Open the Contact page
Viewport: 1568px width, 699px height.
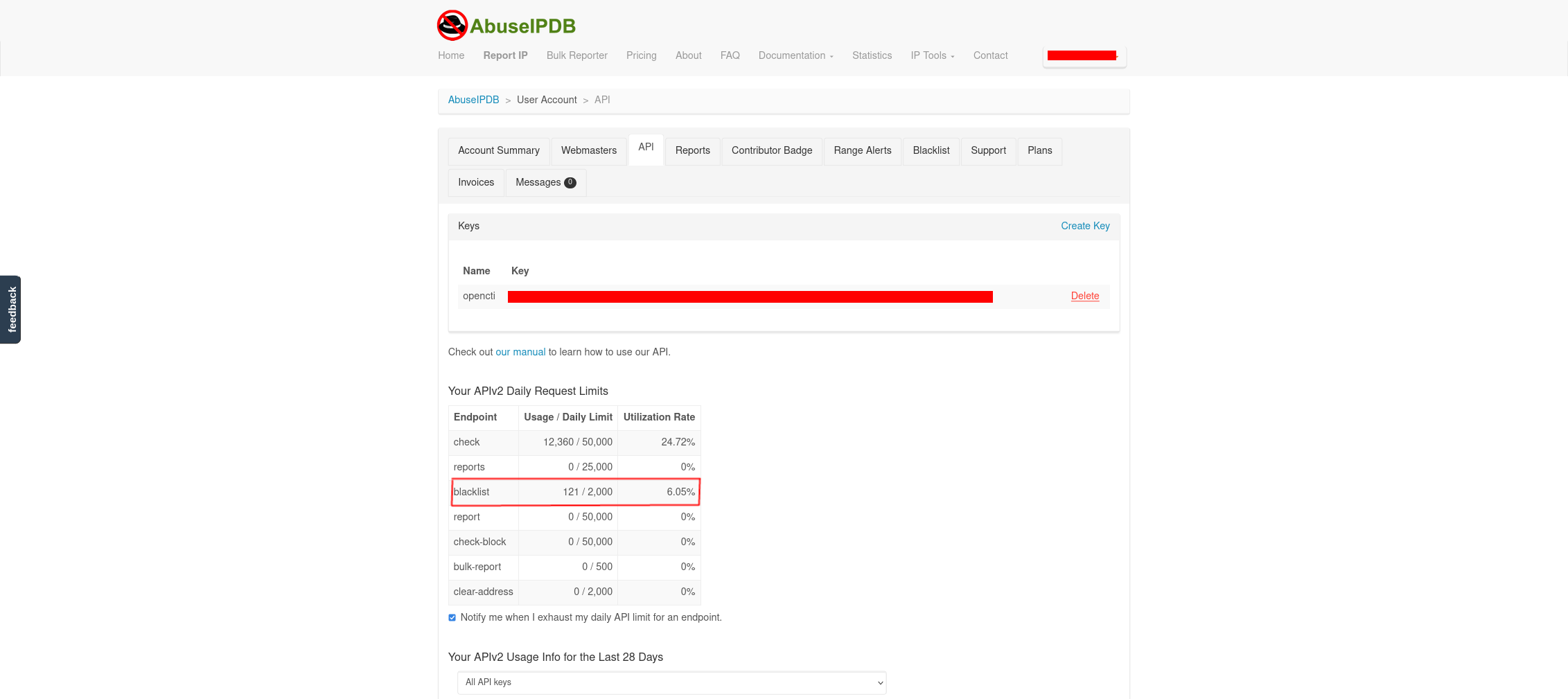click(990, 55)
